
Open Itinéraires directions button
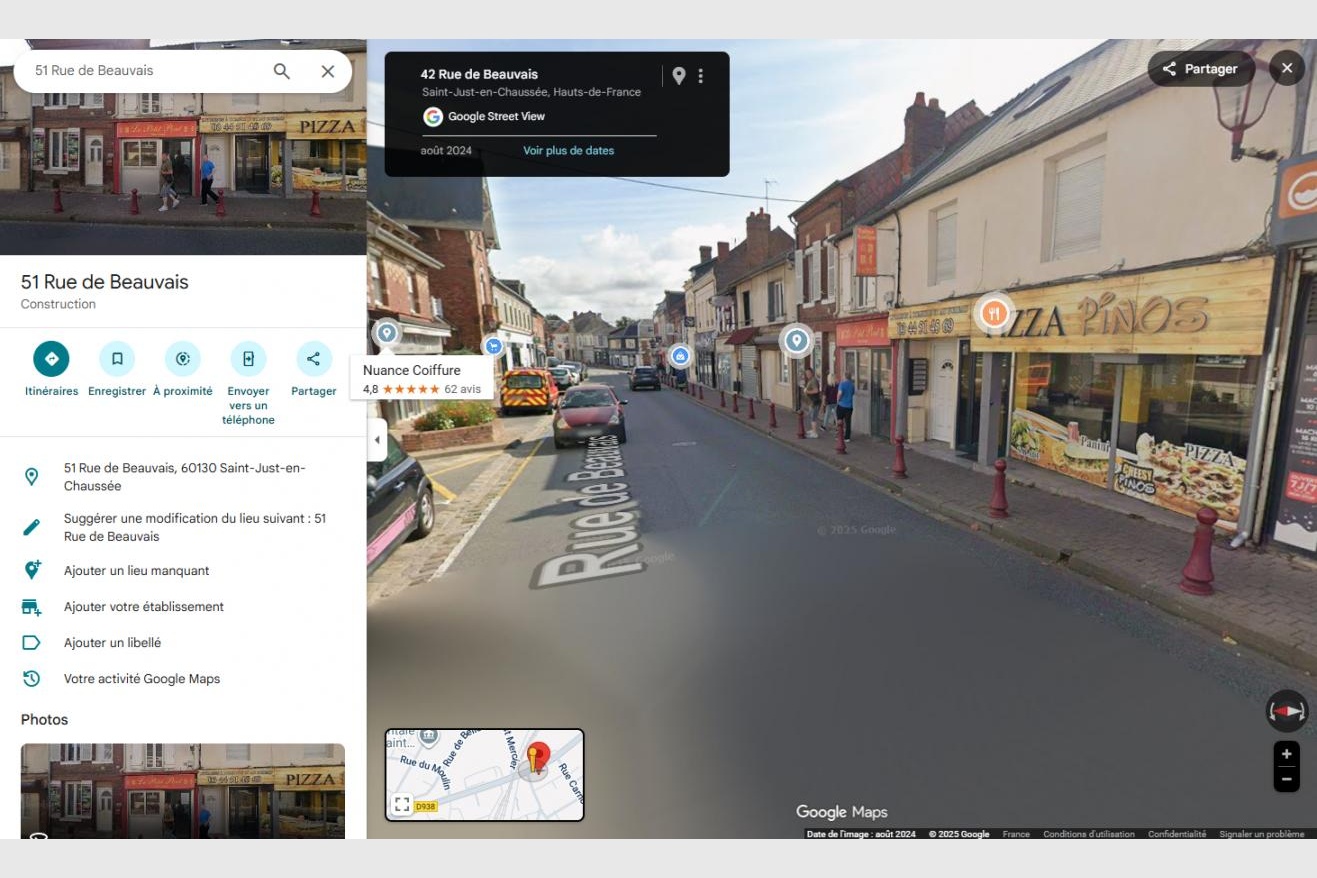tap(51, 359)
